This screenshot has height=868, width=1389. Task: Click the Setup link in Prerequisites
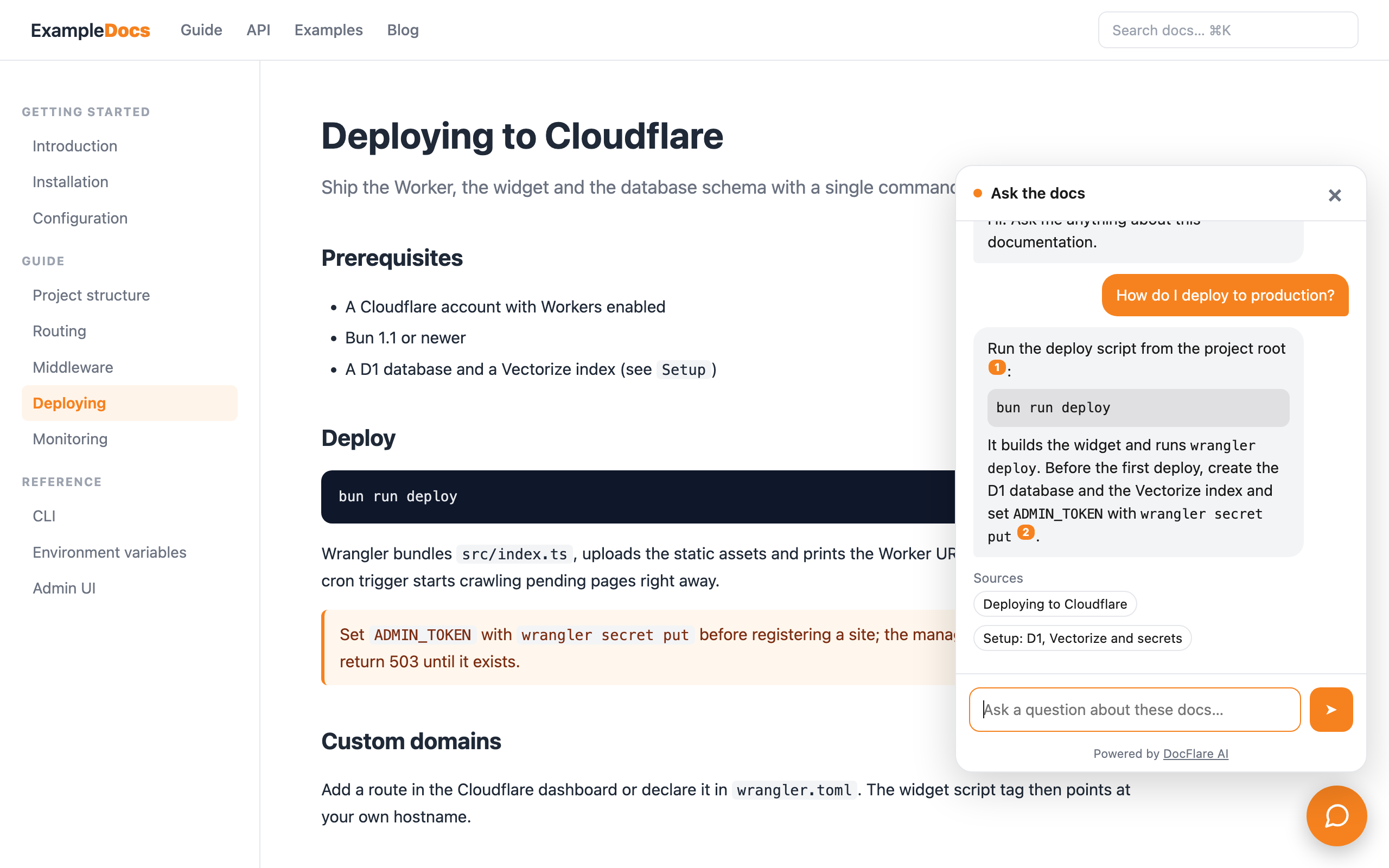tap(683, 369)
